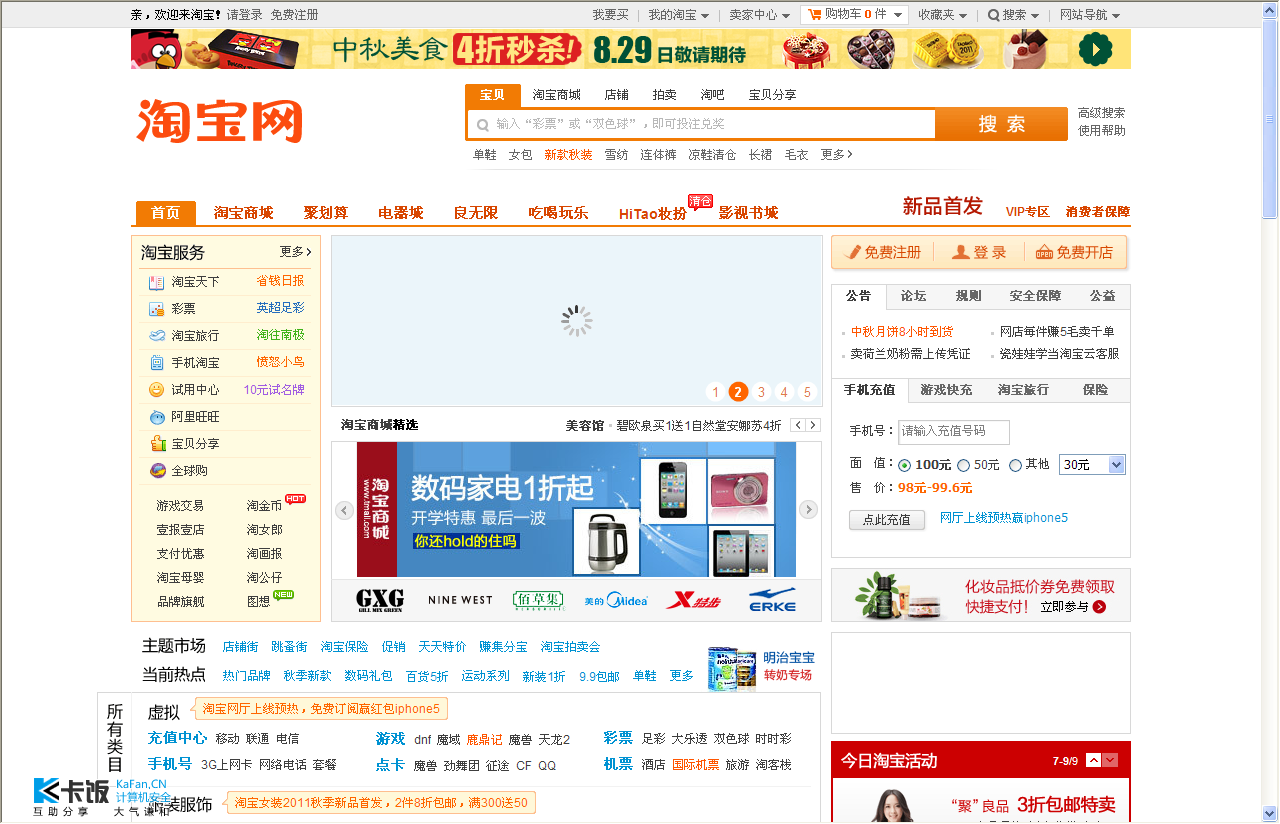The width and height of the screenshot is (1280, 824).
Task: Click the small left arrow beside 美容馆 ticker
Action: tap(797, 425)
